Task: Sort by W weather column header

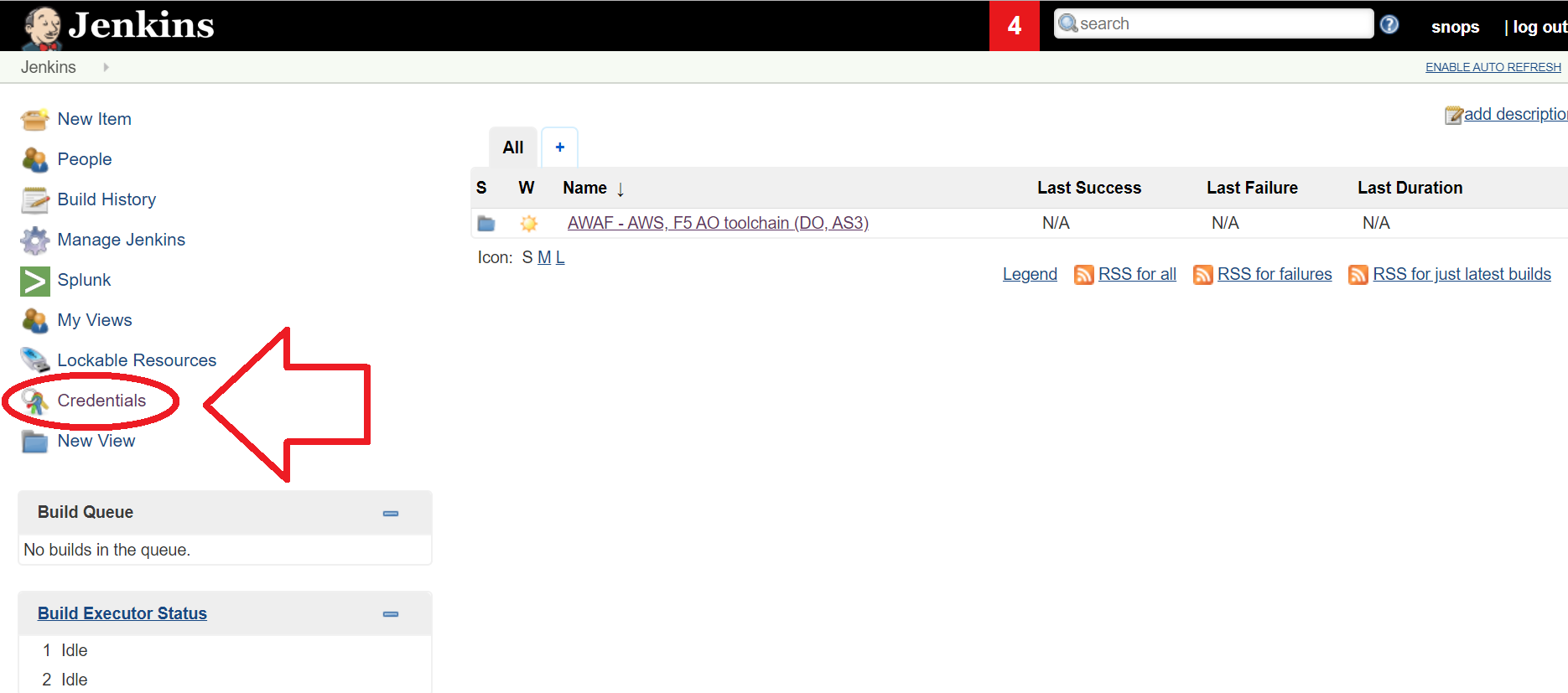Action: coord(527,188)
